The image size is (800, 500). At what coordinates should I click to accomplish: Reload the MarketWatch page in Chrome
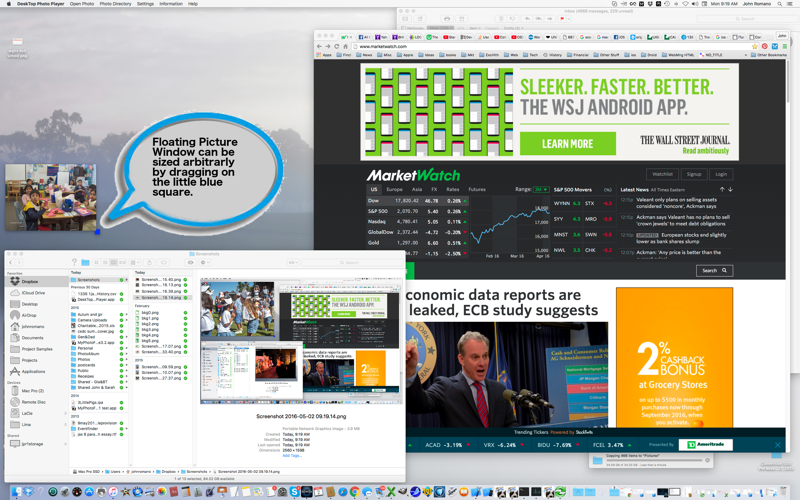[336, 46]
